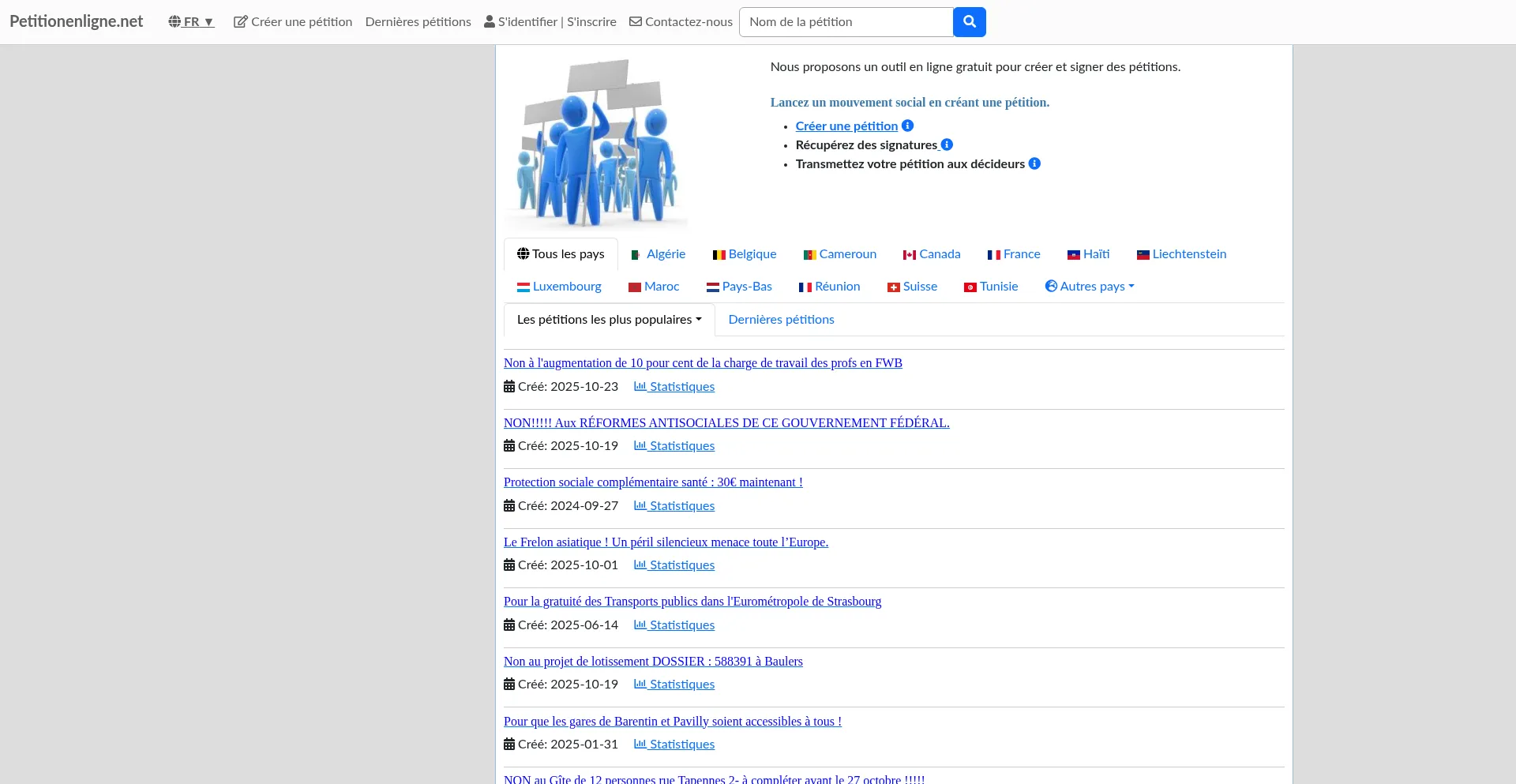This screenshot has height=784, width=1516.
Task: Open the FR language dropdown
Action: [x=191, y=22]
